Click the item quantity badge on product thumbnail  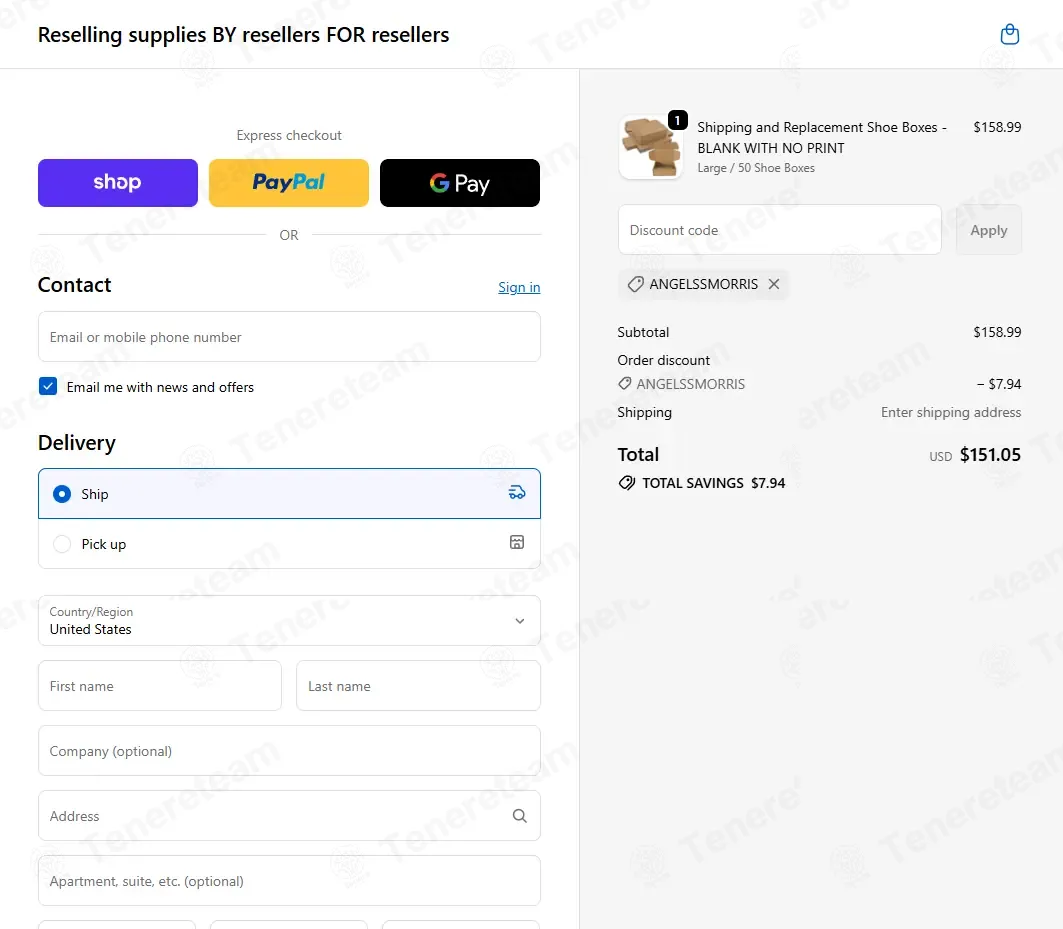coord(677,120)
